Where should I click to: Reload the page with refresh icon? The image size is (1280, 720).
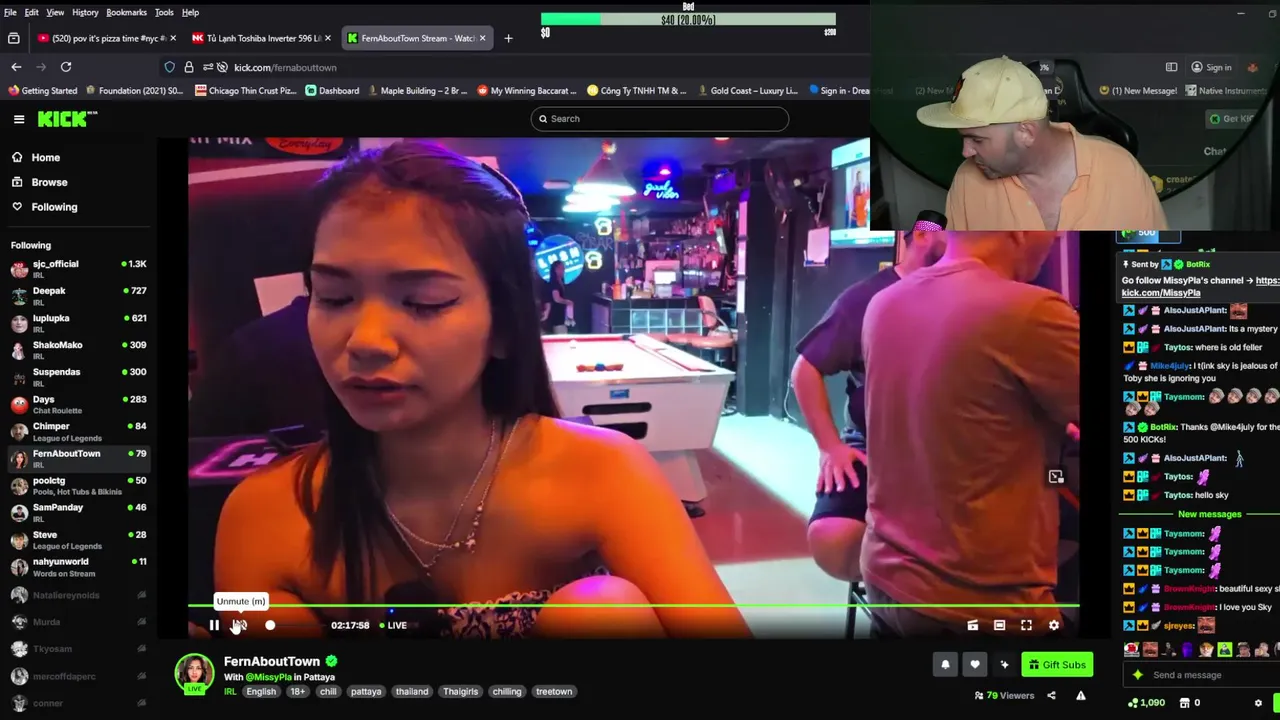click(66, 67)
